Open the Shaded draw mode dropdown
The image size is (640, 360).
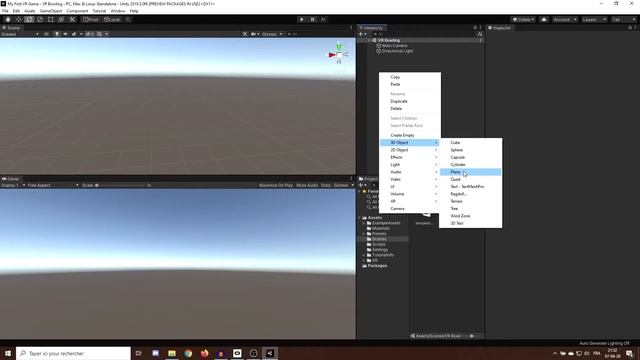click(20, 34)
